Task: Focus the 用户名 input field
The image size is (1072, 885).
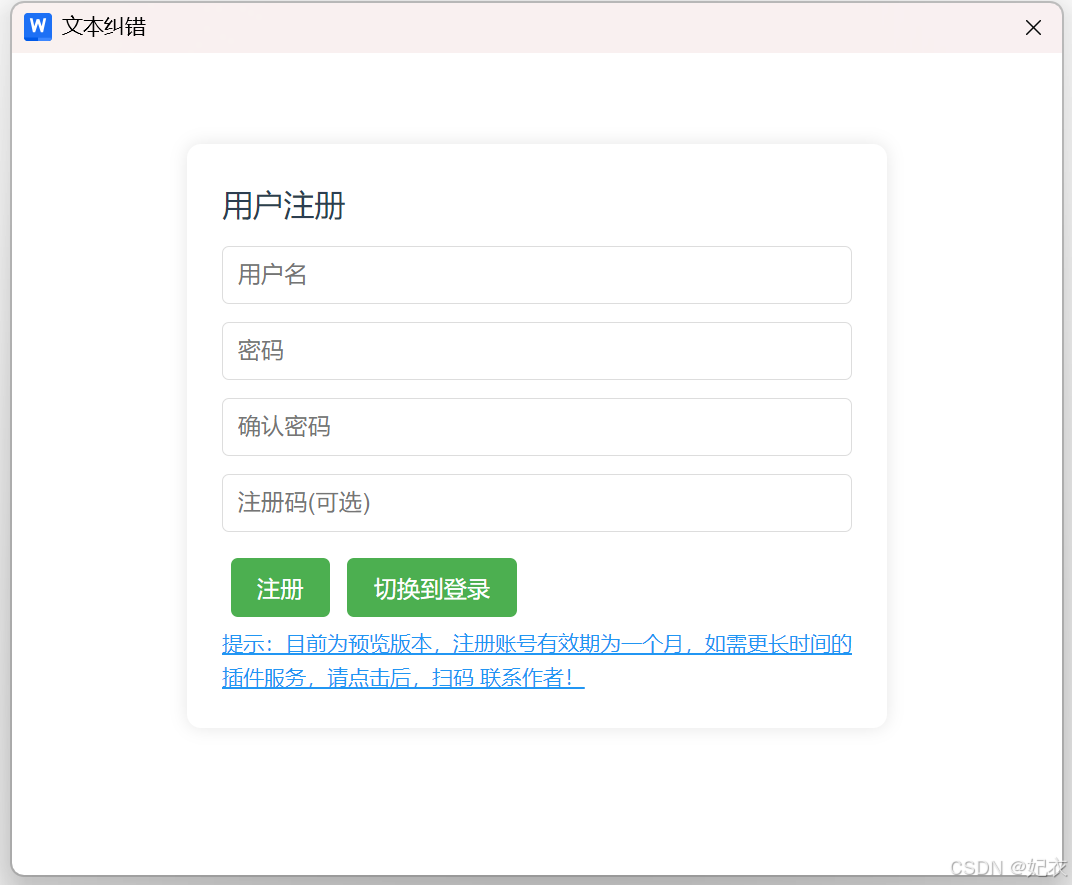Action: pos(537,275)
